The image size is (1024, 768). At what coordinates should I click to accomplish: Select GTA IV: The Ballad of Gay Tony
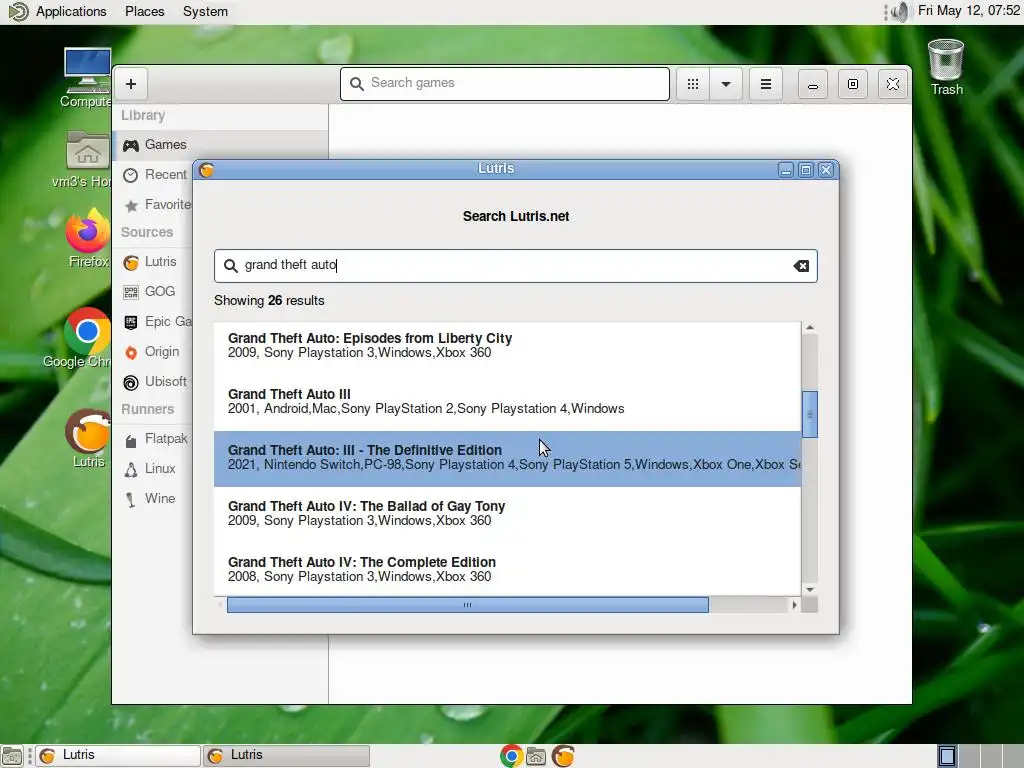tap(507, 513)
